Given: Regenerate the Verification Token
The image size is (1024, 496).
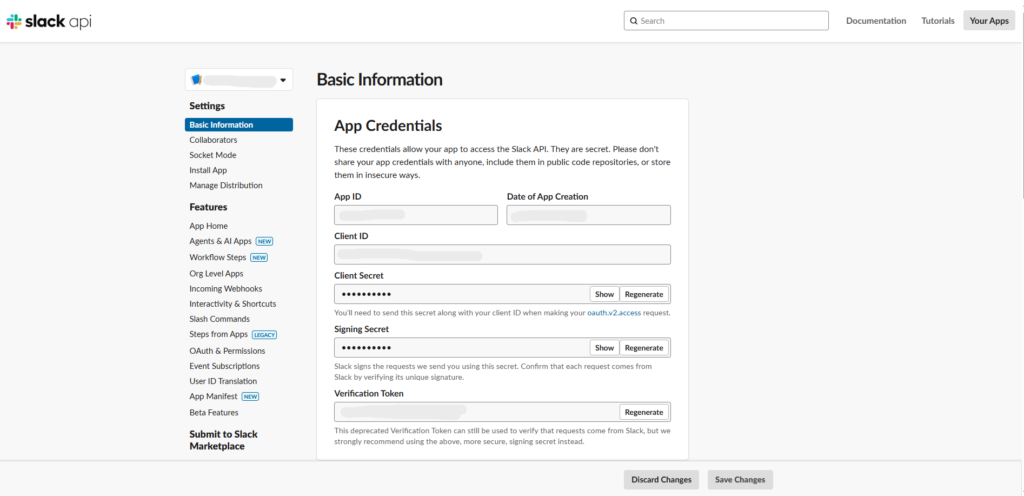Looking at the screenshot, I should (643, 412).
